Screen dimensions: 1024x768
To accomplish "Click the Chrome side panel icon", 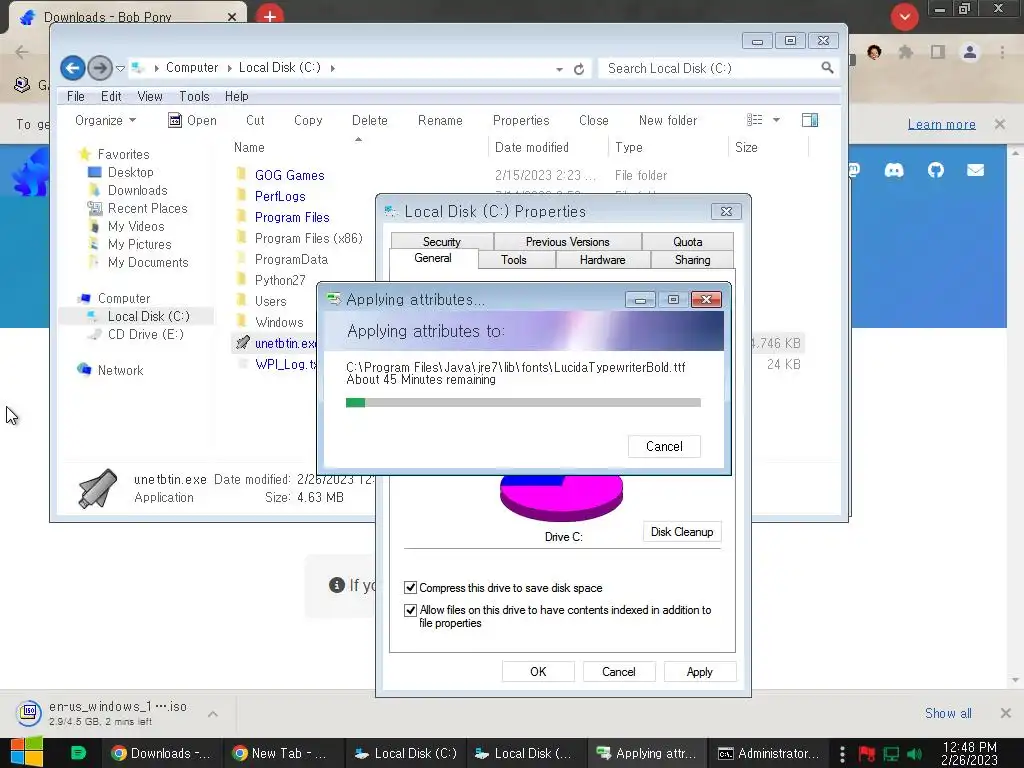I will (938, 52).
